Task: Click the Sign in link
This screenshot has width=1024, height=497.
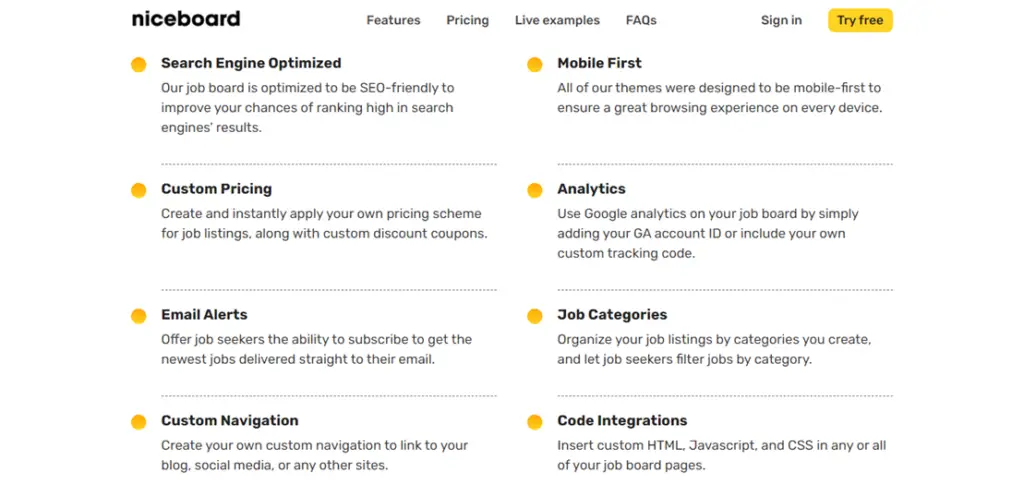Action: (x=781, y=20)
